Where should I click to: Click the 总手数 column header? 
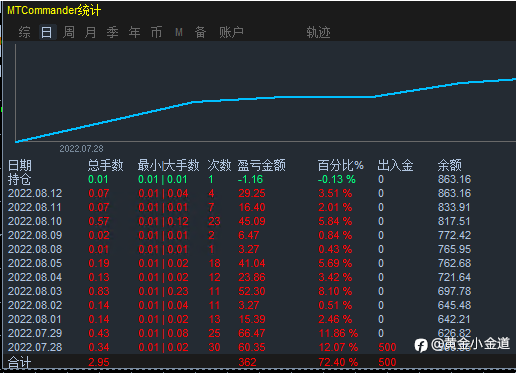coord(106,165)
